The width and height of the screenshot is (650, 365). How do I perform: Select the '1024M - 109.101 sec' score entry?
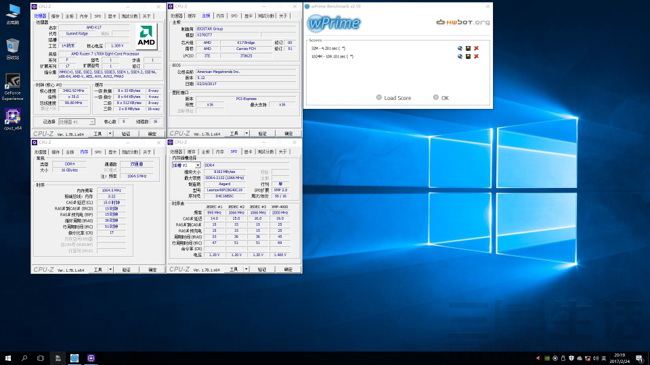(x=332, y=56)
